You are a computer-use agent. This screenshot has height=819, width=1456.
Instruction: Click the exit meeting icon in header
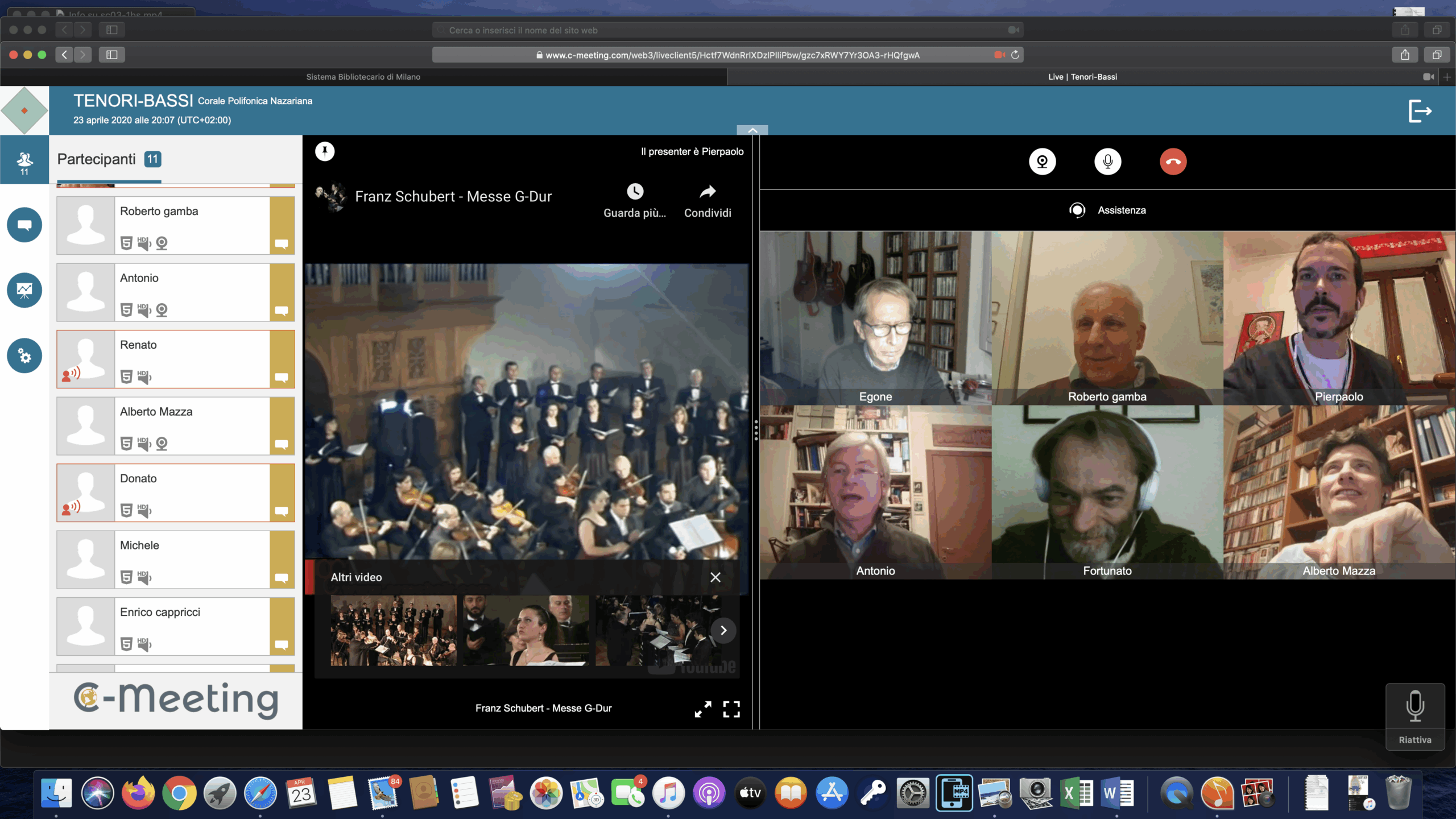[x=1420, y=111]
